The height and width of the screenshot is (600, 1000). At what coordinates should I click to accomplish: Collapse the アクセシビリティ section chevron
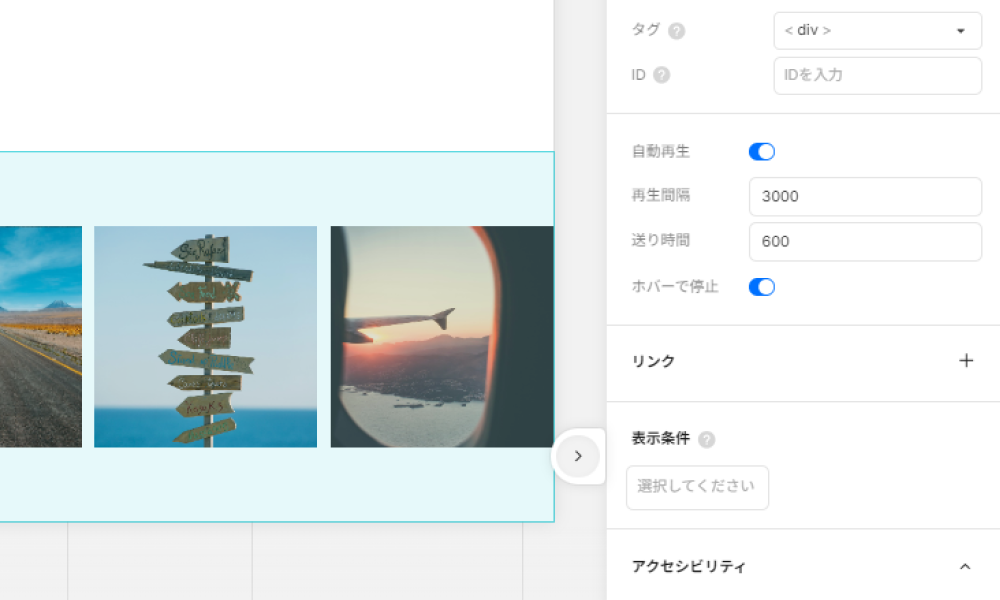click(x=965, y=567)
